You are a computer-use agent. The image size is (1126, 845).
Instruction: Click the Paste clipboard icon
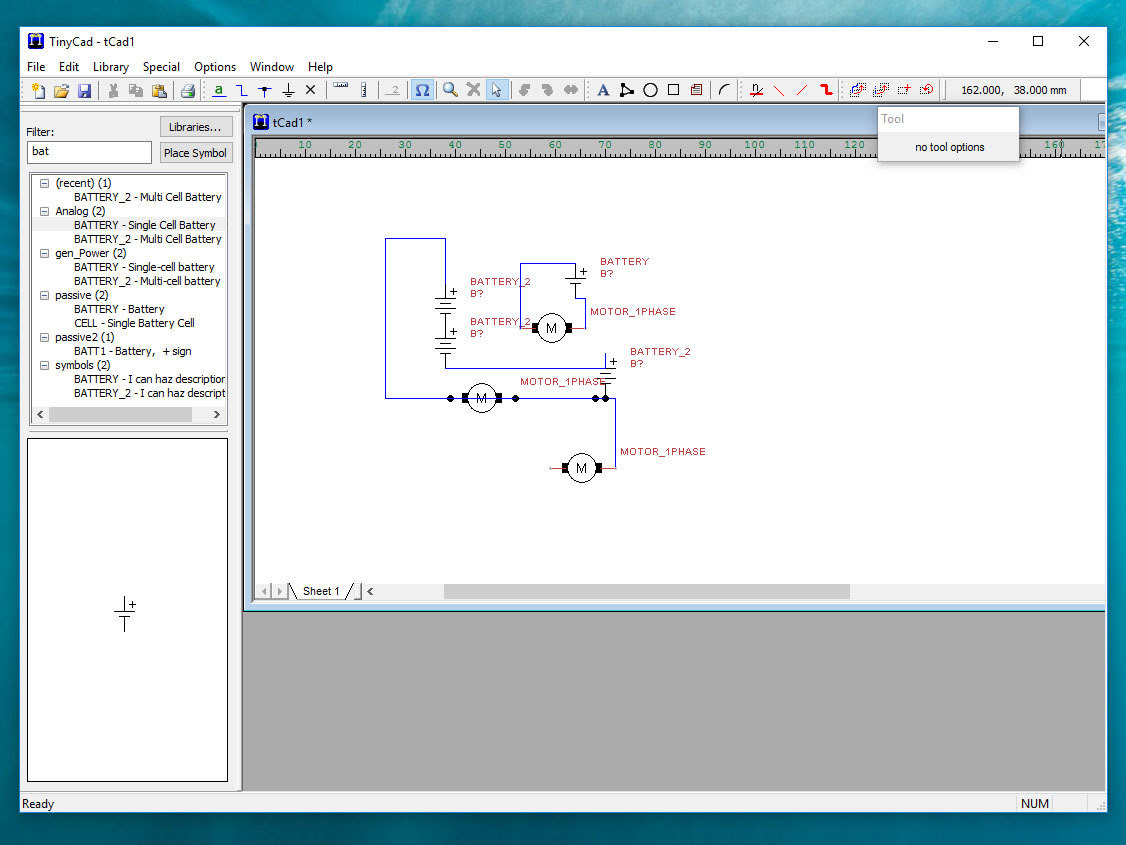click(x=159, y=90)
